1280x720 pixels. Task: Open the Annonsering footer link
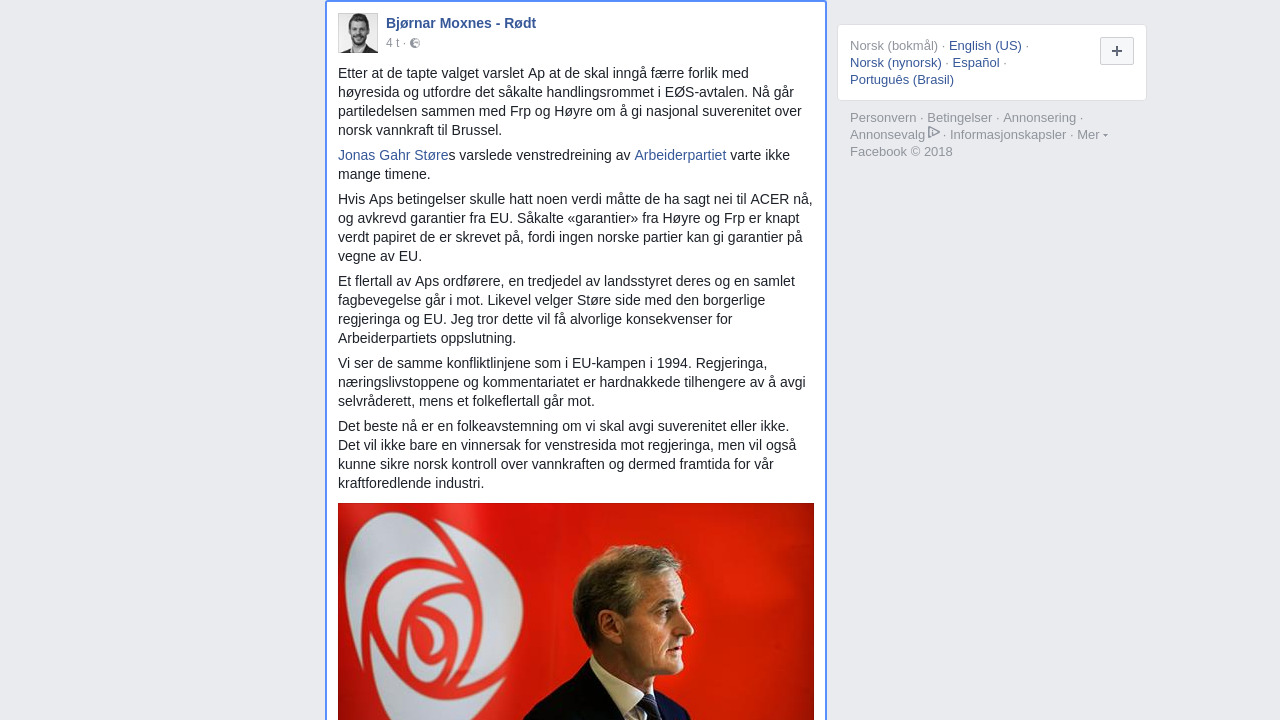click(1040, 118)
